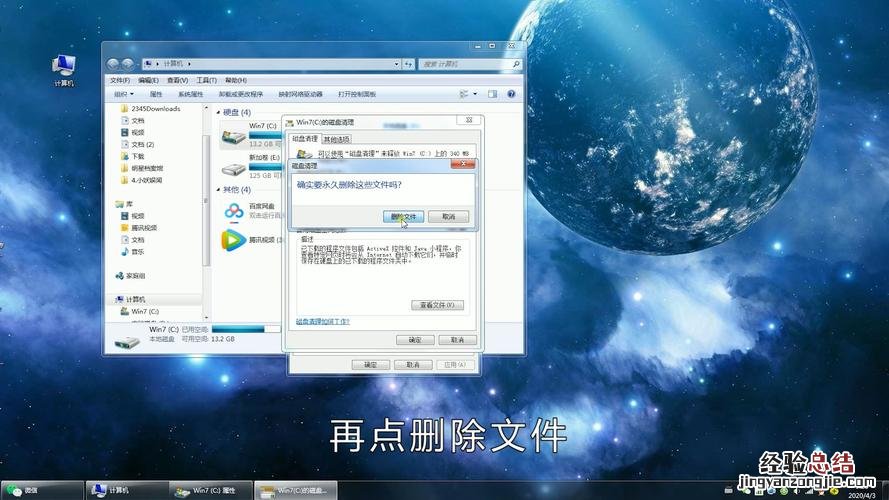Open the 文件(F) menu
This screenshot has height=500, width=889.
point(120,80)
